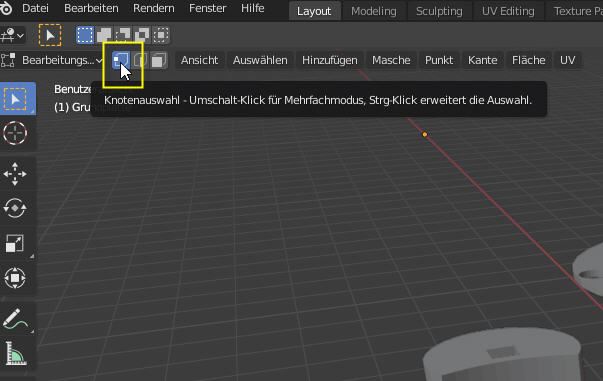The height and width of the screenshot is (381, 603).
Task: Select the Annotate pencil tool
Action: pyautogui.click(x=15, y=319)
